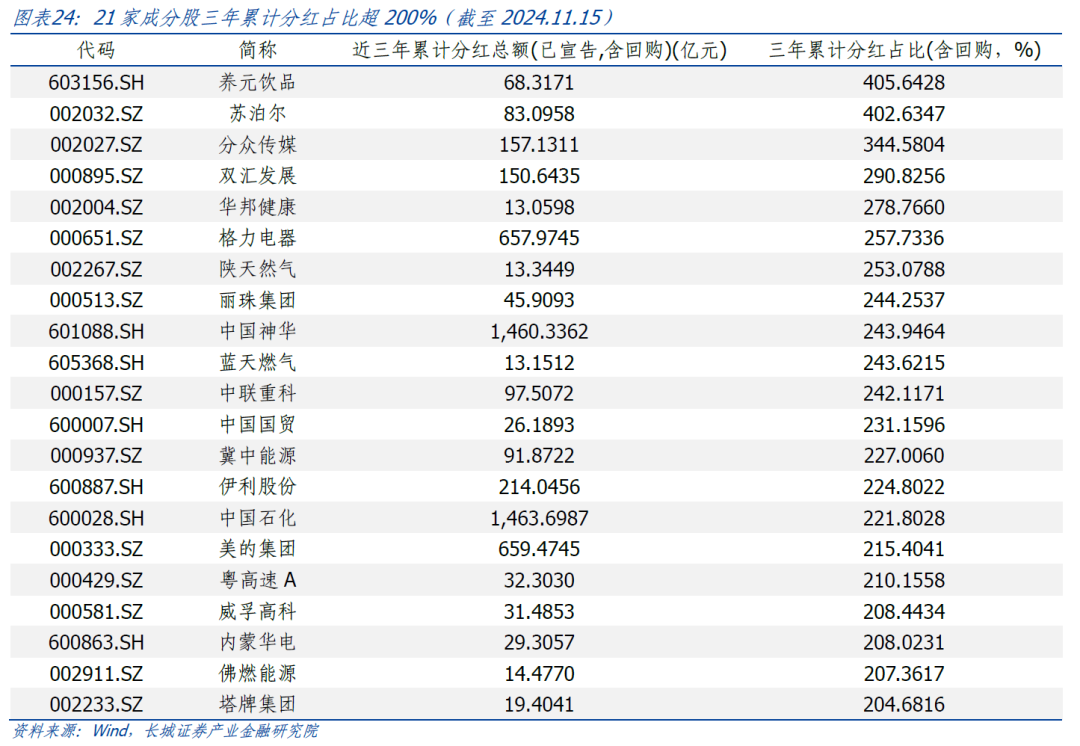This screenshot has height=746, width=1080.
Task: Click the ratio value 224.8022
Action: click(904, 487)
